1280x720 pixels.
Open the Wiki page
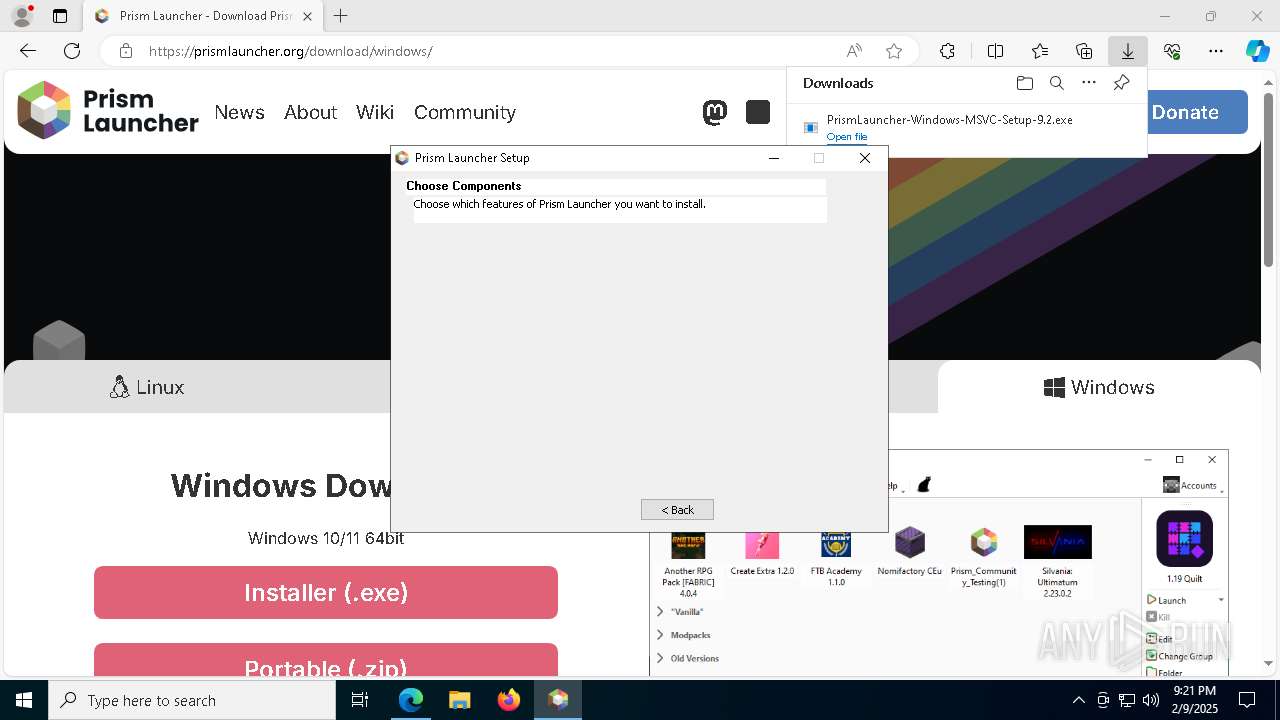(375, 112)
